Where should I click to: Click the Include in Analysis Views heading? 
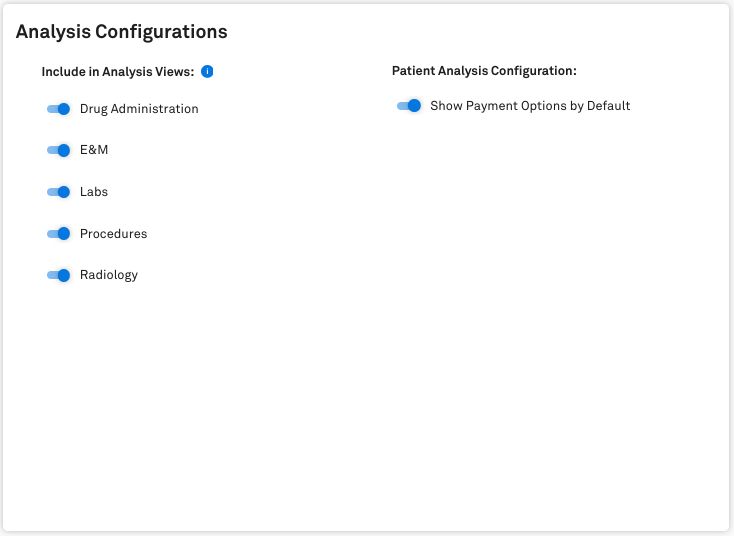coord(118,72)
